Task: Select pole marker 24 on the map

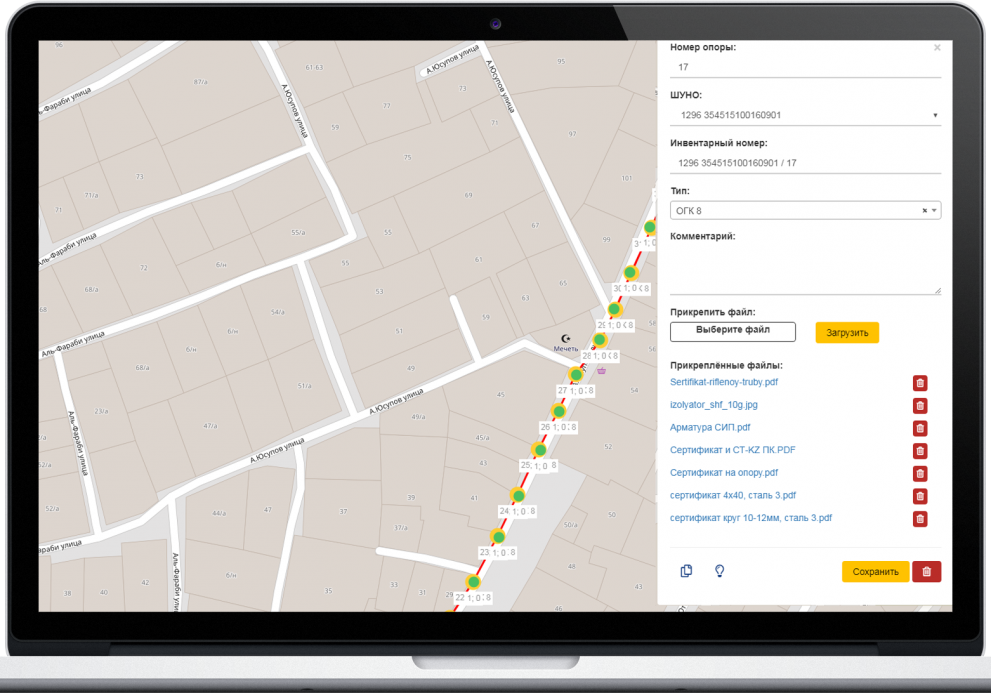Action: (518, 495)
